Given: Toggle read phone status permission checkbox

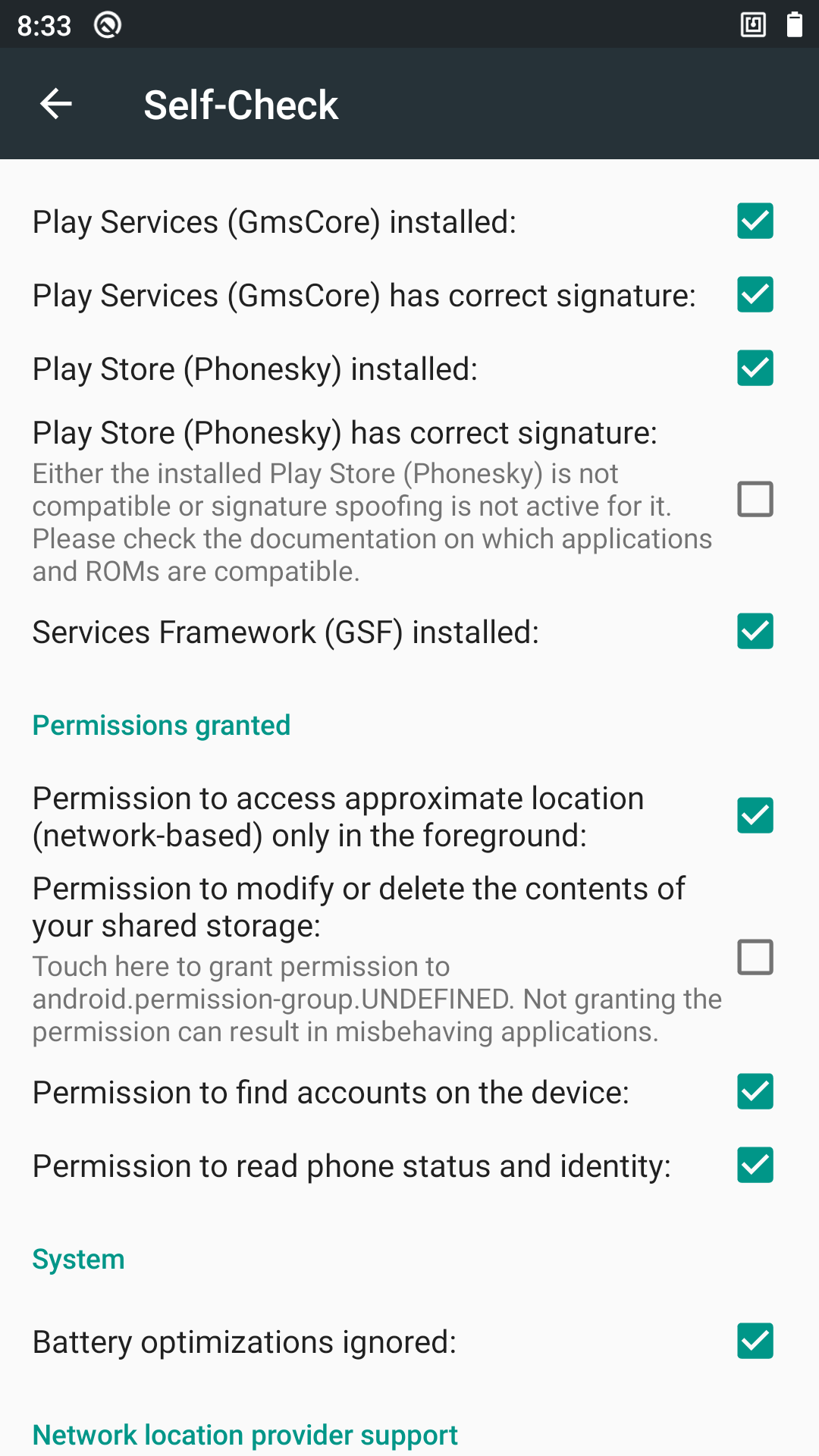Looking at the screenshot, I should coord(755,1165).
